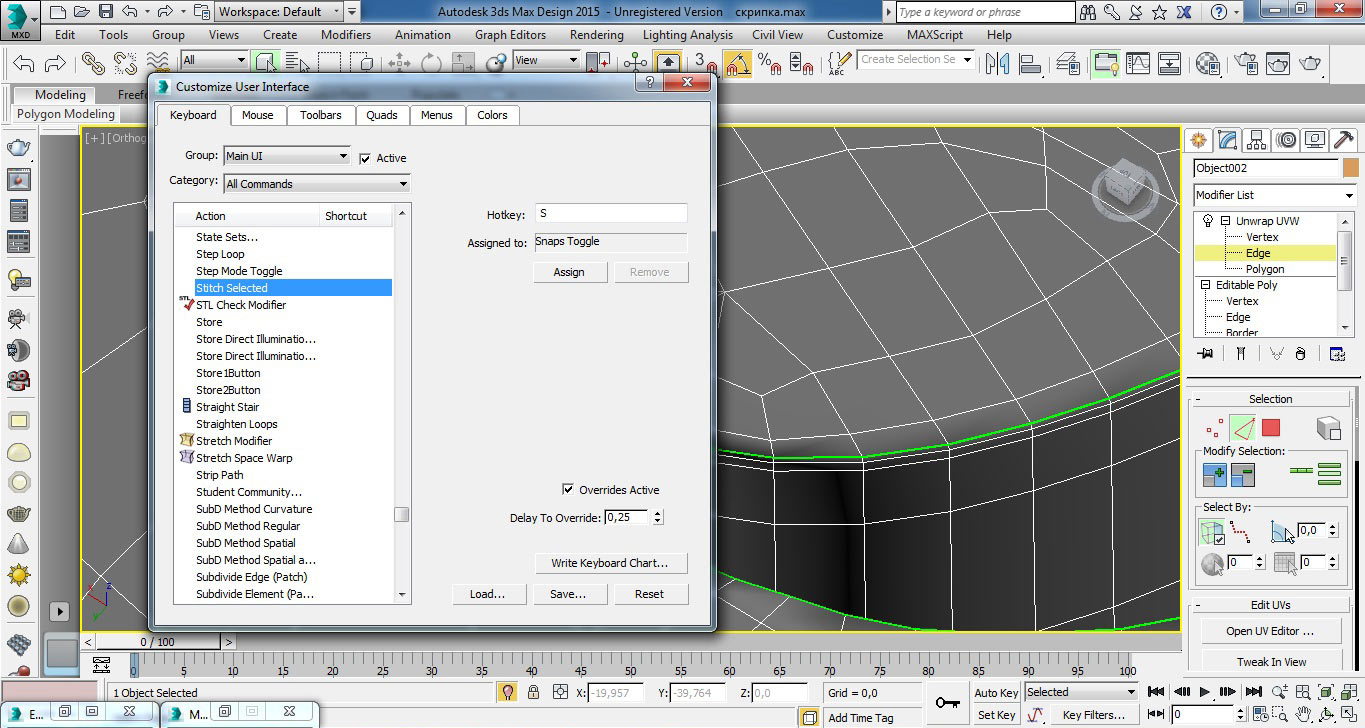Click the Grow selection icon
1365x728 pixels.
point(1214,475)
